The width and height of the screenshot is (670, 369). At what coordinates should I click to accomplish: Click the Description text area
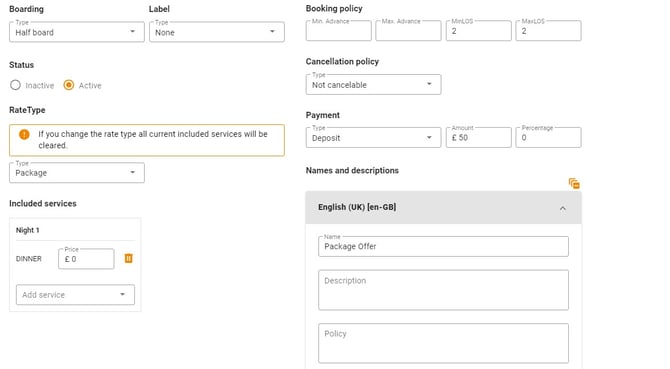(x=443, y=290)
